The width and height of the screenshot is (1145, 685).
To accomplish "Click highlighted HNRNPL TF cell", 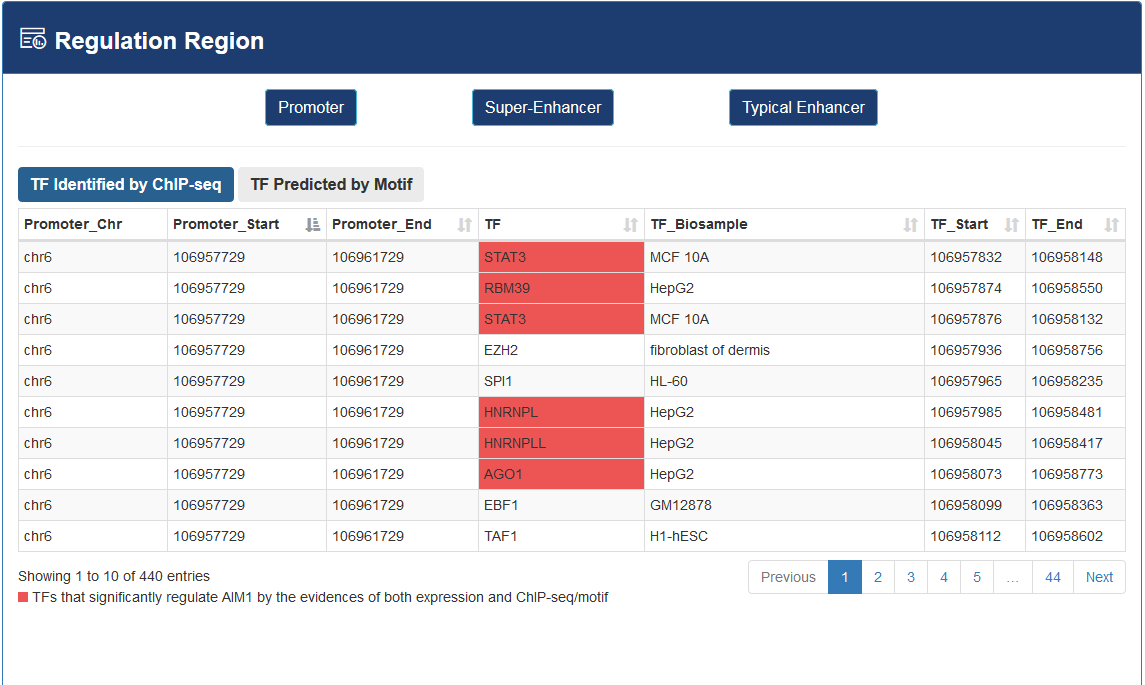I will [x=561, y=413].
